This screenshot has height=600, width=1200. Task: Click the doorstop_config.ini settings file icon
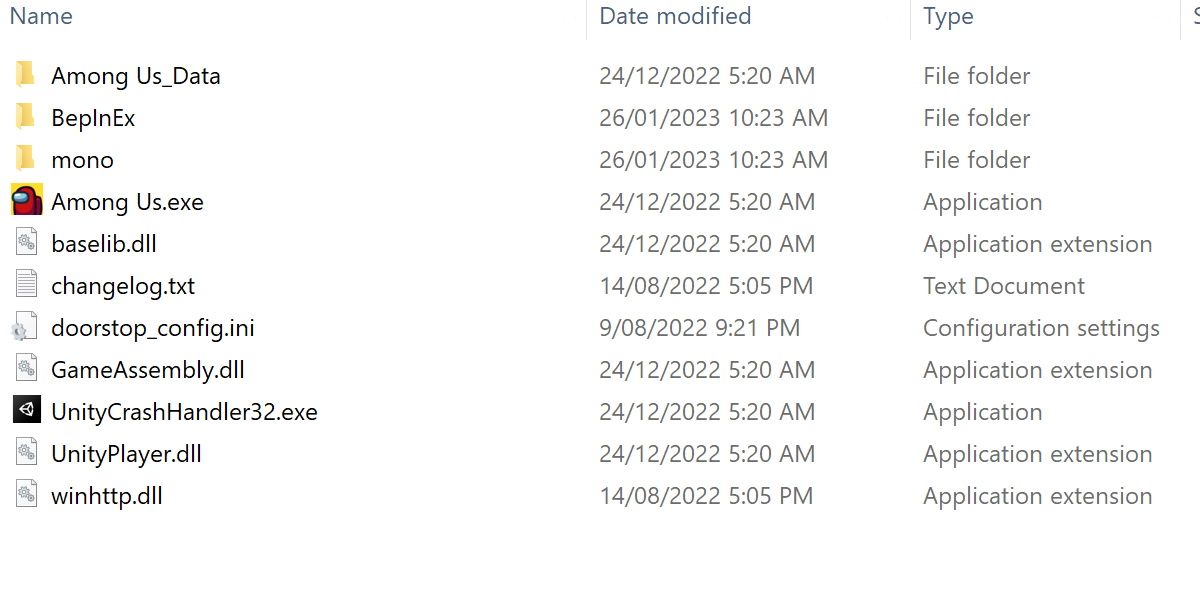24,328
